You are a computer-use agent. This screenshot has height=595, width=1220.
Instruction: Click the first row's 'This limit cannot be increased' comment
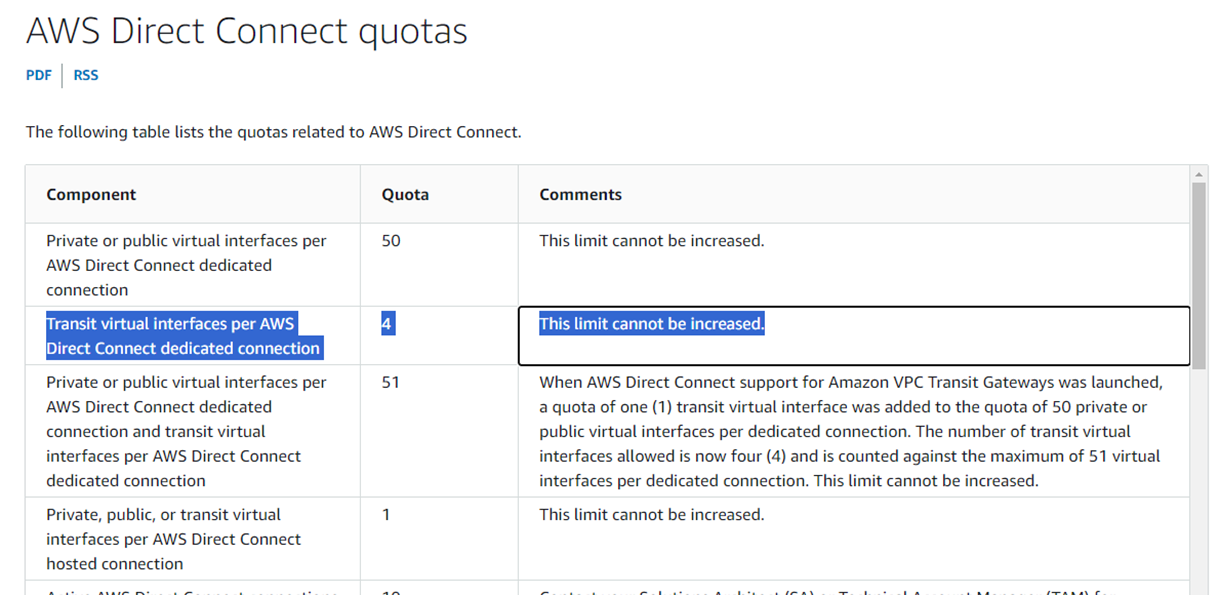[652, 241]
